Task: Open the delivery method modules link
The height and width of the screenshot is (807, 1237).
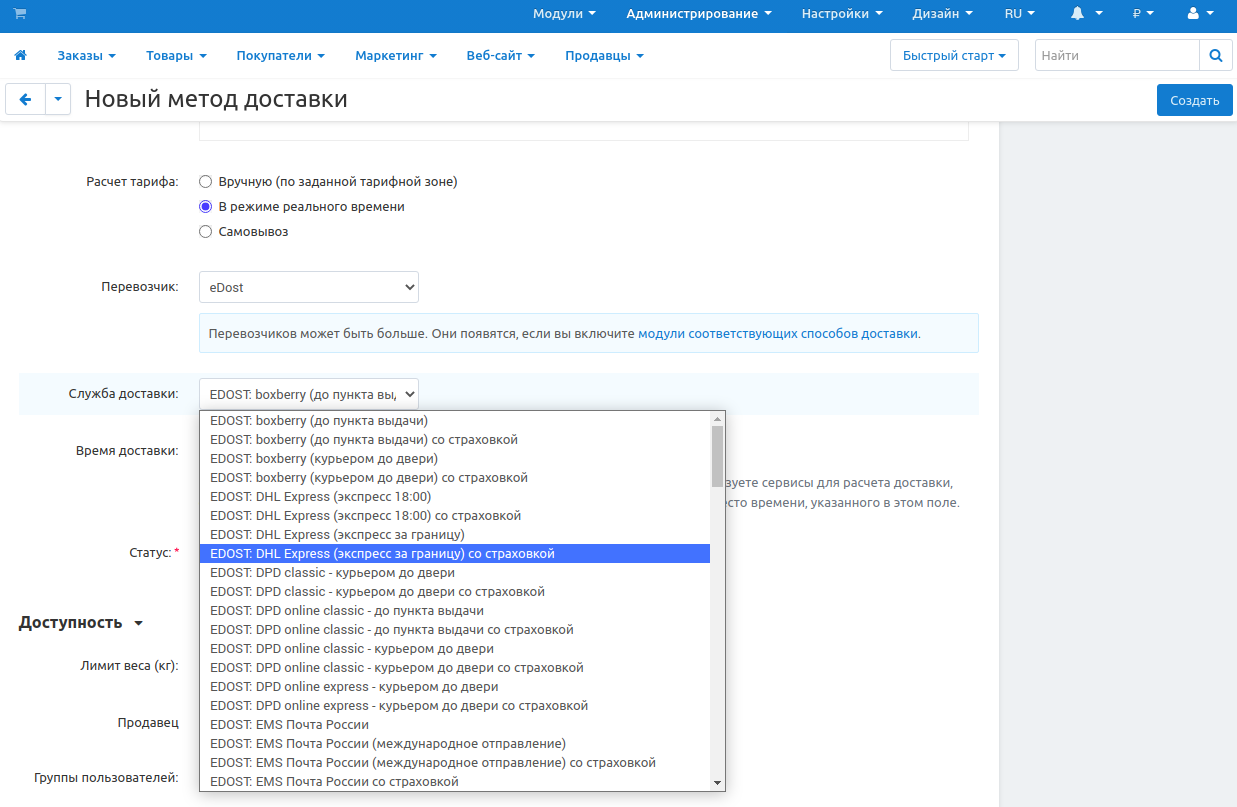Action: pyautogui.click(x=778, y=334)
